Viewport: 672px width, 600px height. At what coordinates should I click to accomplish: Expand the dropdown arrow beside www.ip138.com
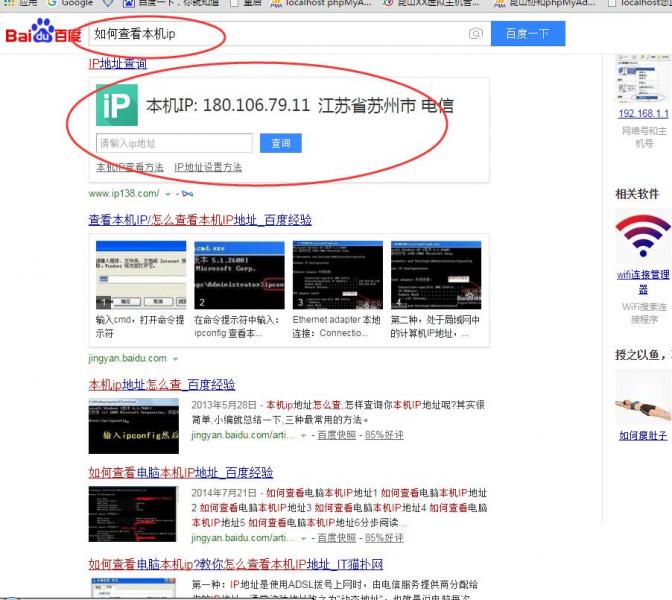click(168, 195)
